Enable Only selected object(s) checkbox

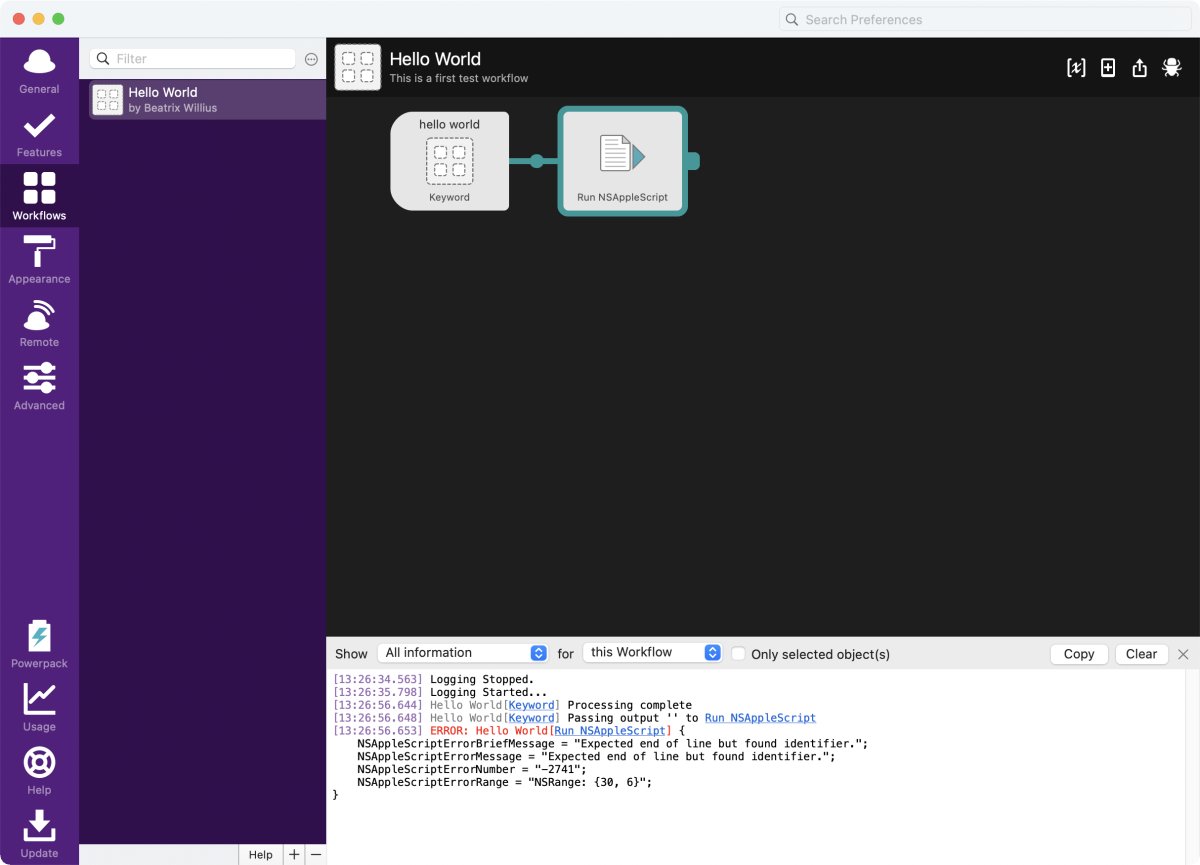(738, 653)
